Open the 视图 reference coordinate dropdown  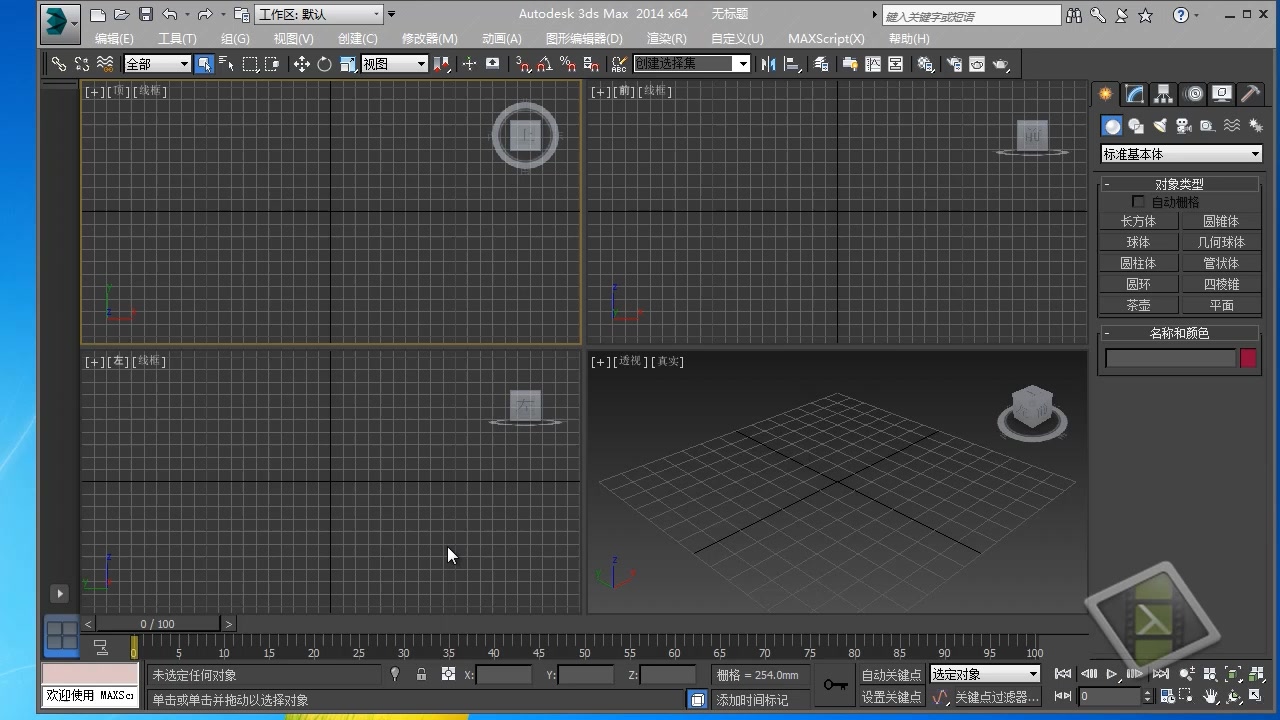click(394, 64)
